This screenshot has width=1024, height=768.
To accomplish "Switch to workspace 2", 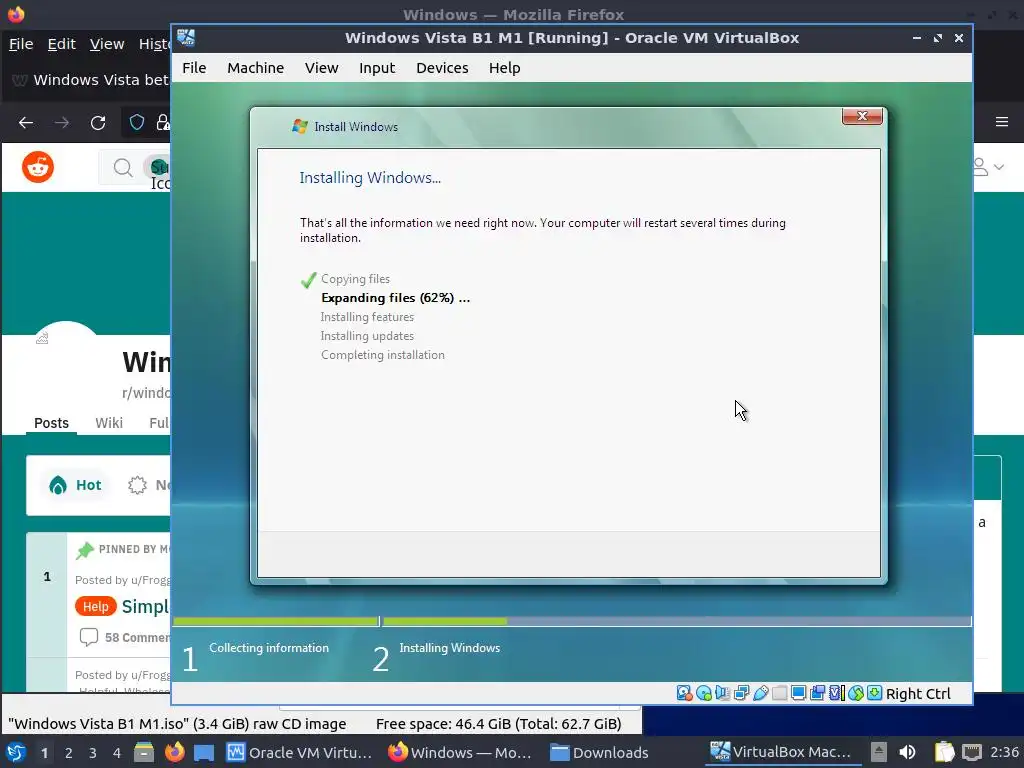I will 69,753.
